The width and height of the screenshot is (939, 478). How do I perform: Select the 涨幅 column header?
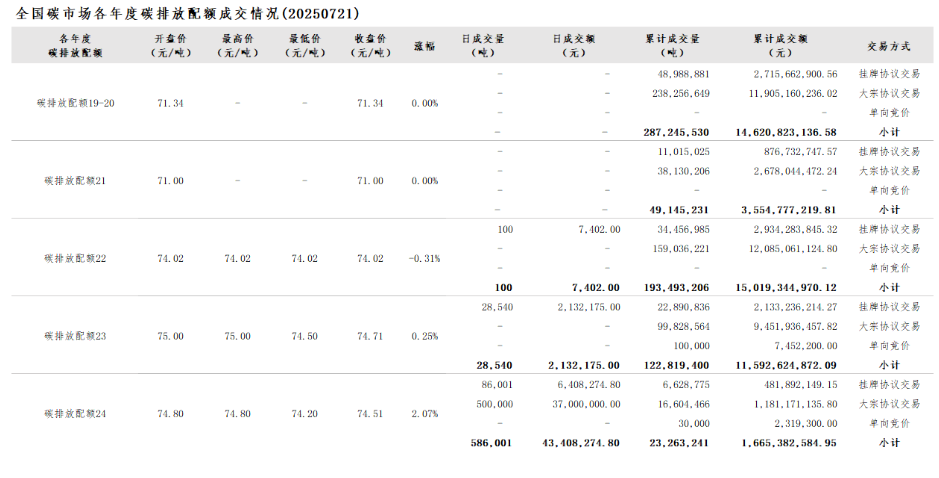424,46
